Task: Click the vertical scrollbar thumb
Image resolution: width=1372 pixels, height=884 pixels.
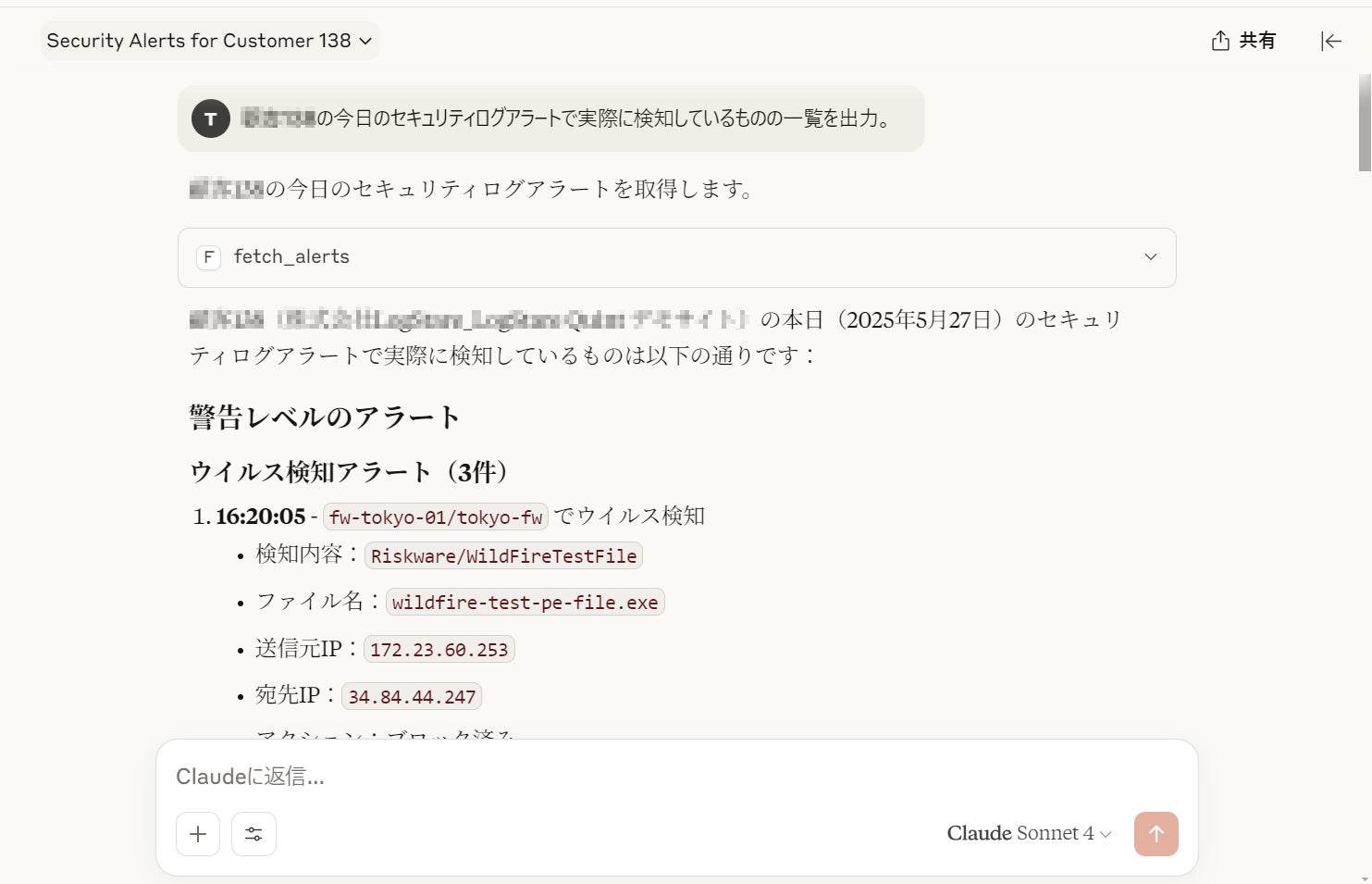Action: pyautogui.click(x=1365, y=123)
